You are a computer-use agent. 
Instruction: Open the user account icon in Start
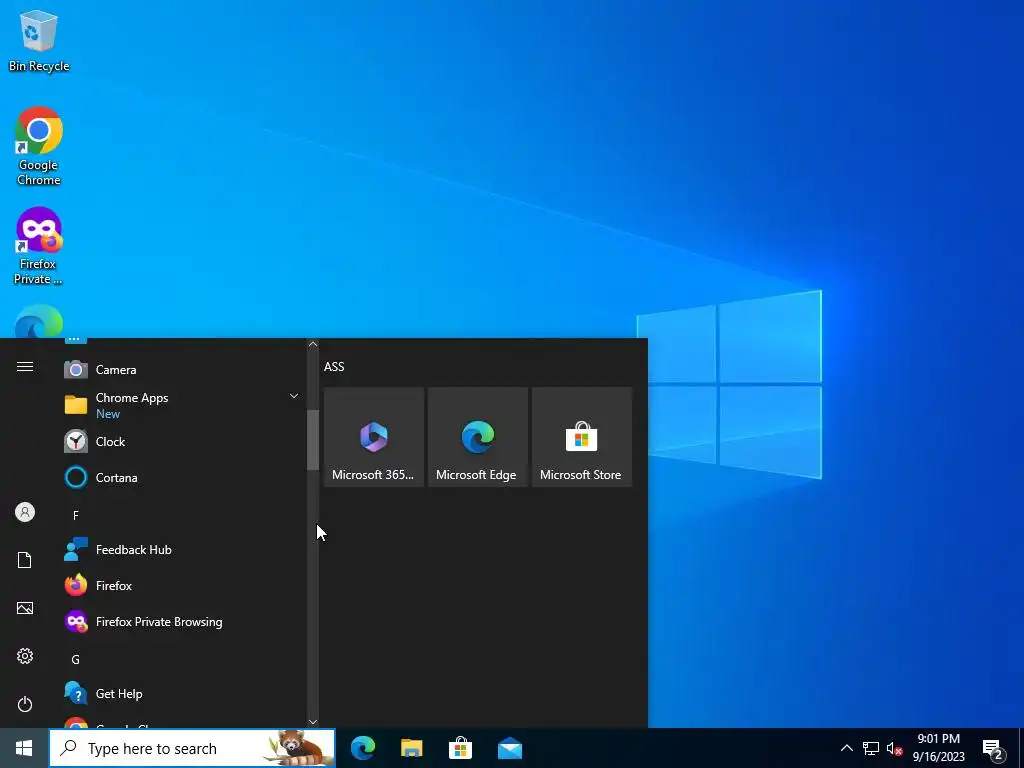coord(25,512)
